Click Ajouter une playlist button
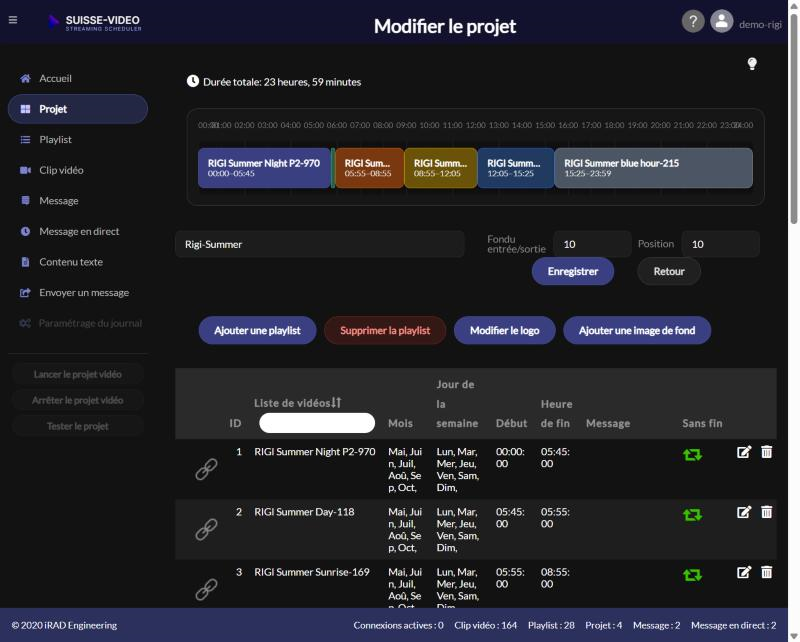This screenshot has height=642, width=800. click(x=257, y=331)
